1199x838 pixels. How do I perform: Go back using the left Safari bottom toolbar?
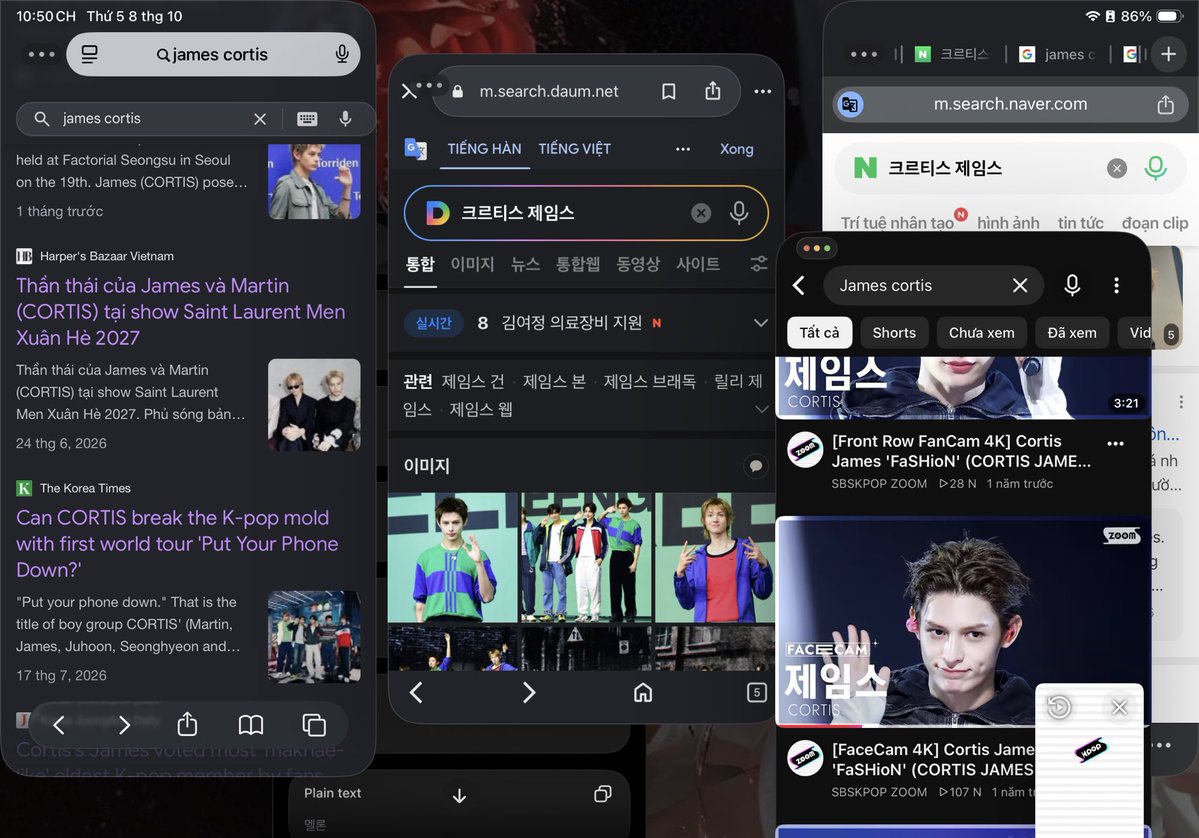[x=59, y=724]
